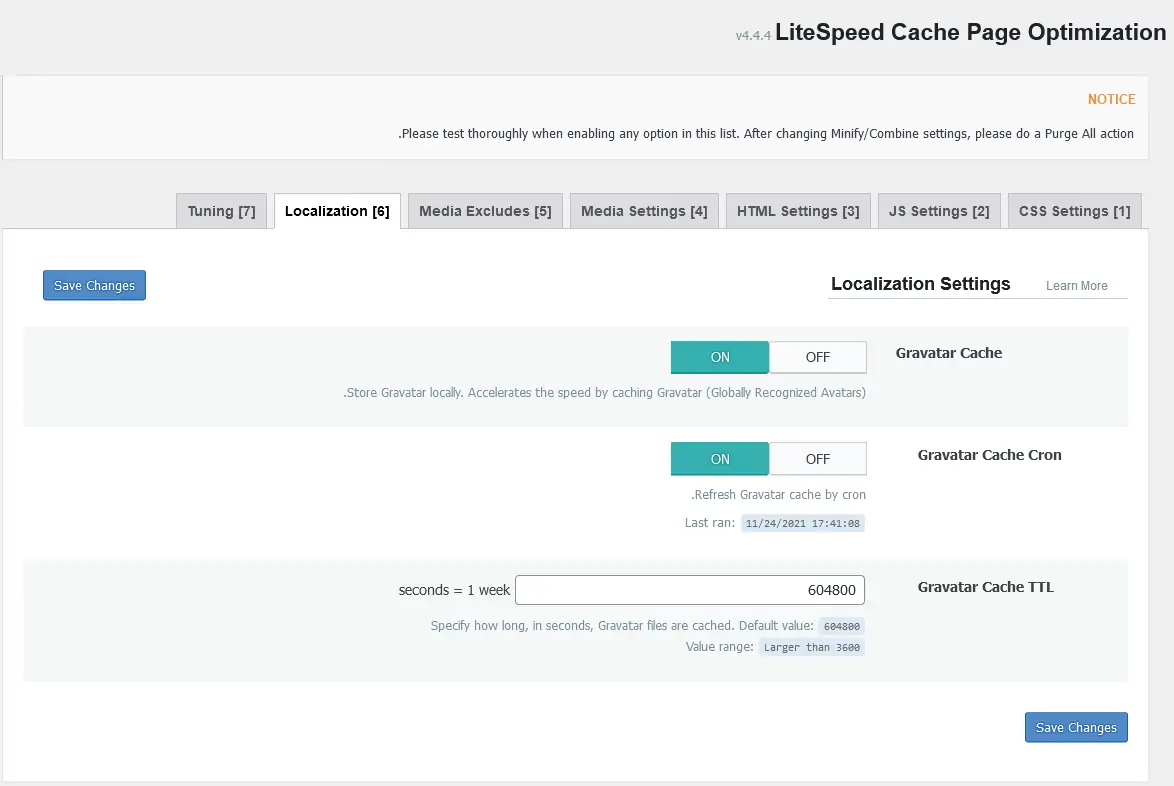Click the top Save Changes button
The height and width of the screenshot is (786, 1174).
(94, 285)
